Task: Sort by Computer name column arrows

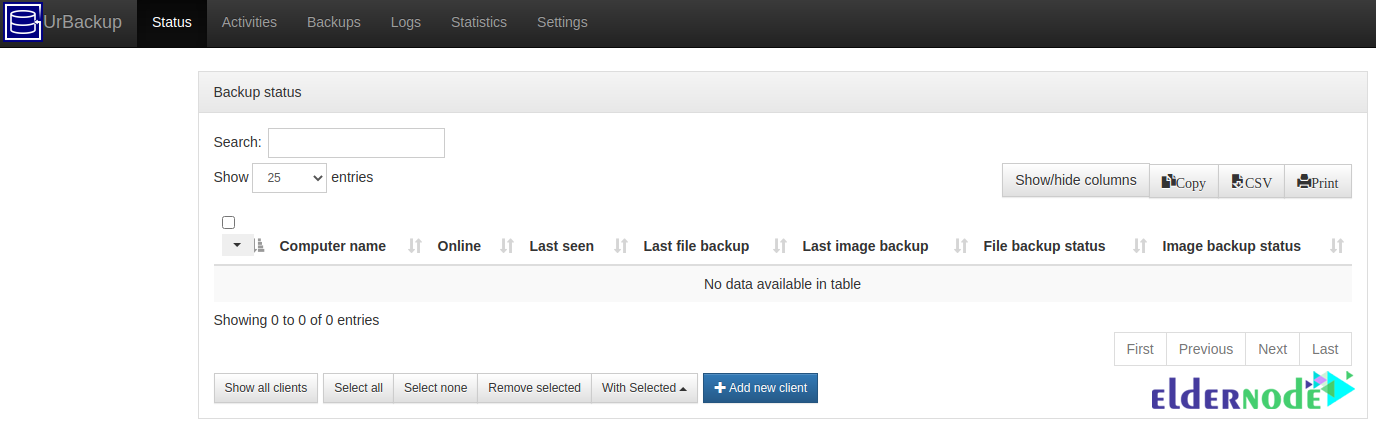Action: coord(415,246)
